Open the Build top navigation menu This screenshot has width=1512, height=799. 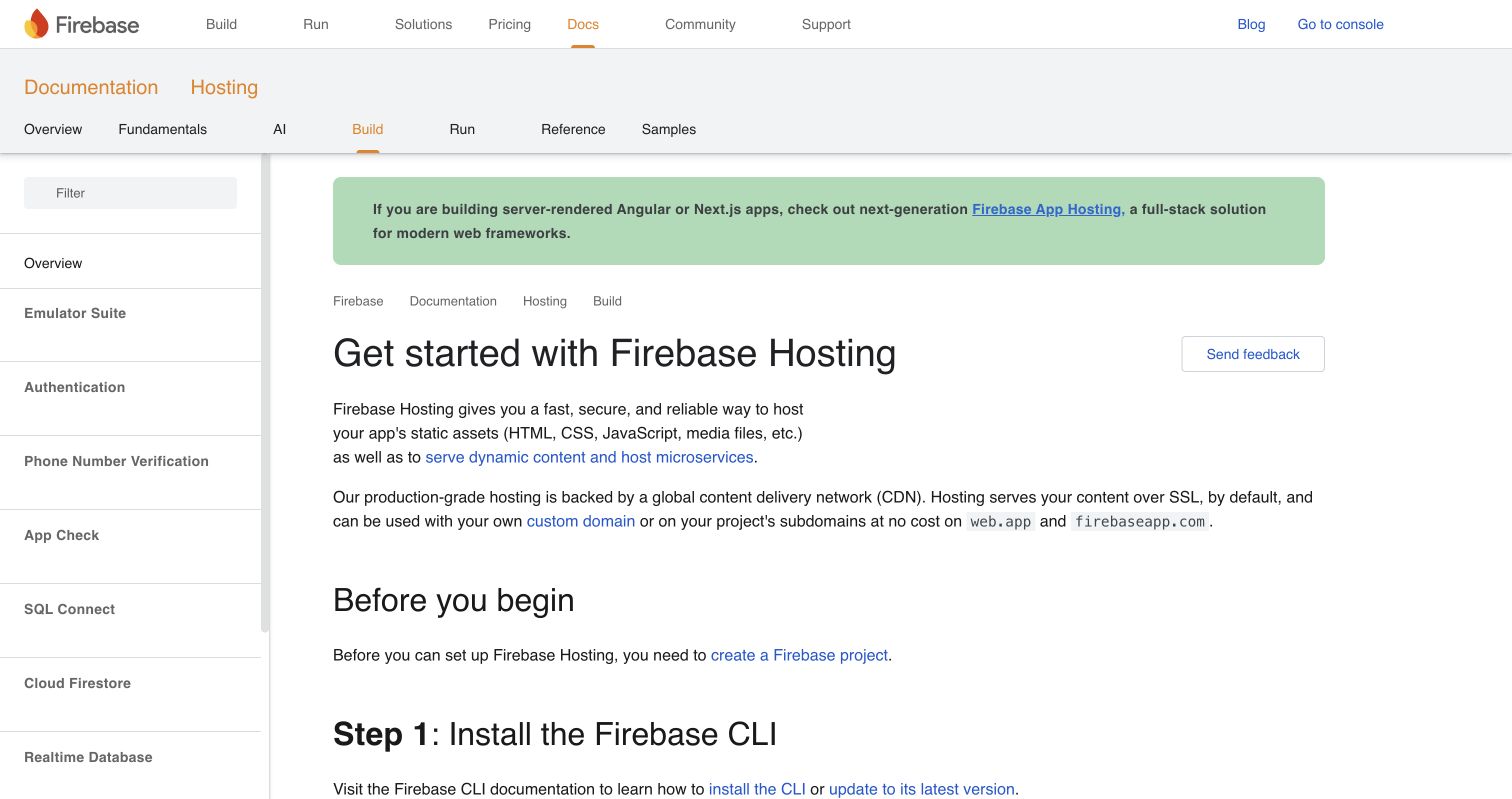221,24
